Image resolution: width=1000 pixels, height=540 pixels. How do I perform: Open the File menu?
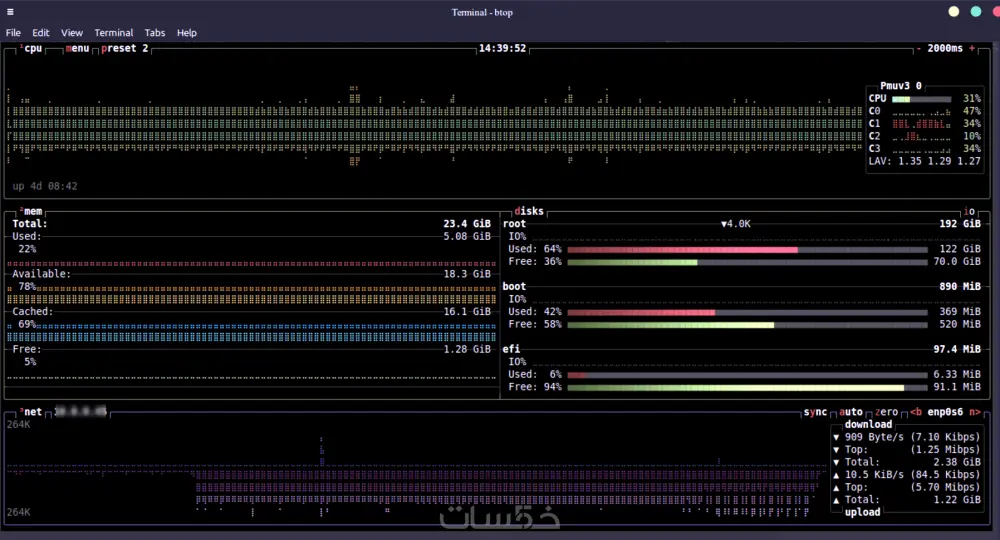(13, 33)
